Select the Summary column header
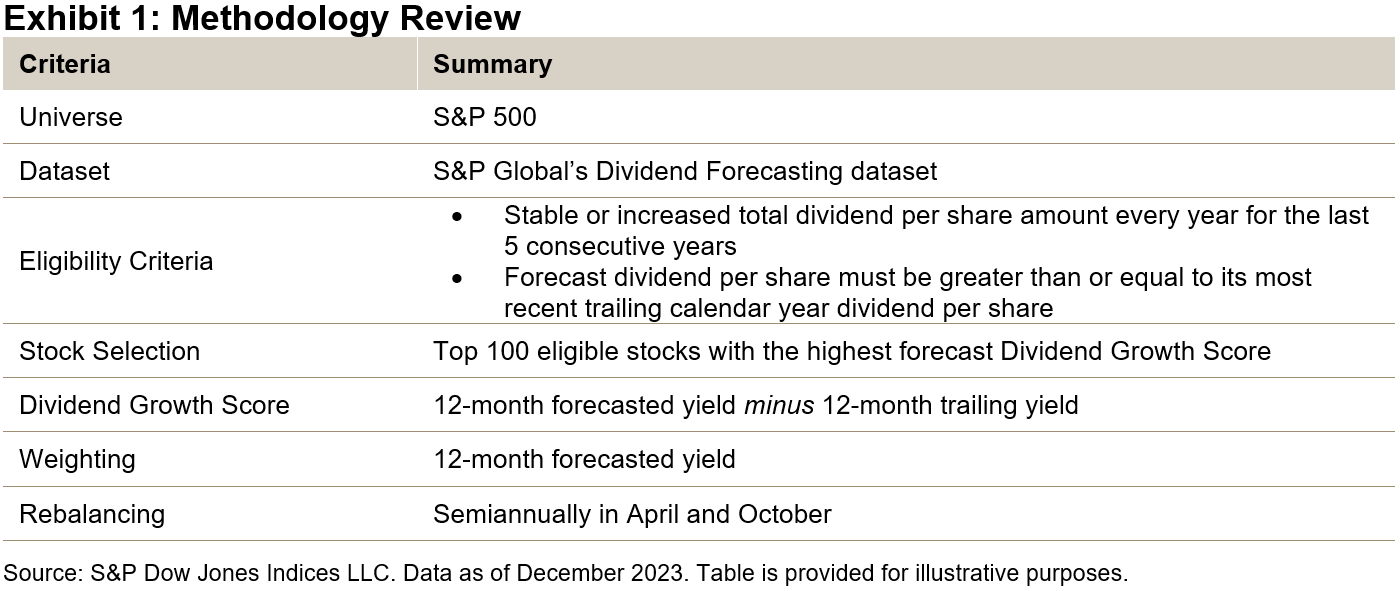1400x591 pixels. pyautogui.click(x=492, y=64)
